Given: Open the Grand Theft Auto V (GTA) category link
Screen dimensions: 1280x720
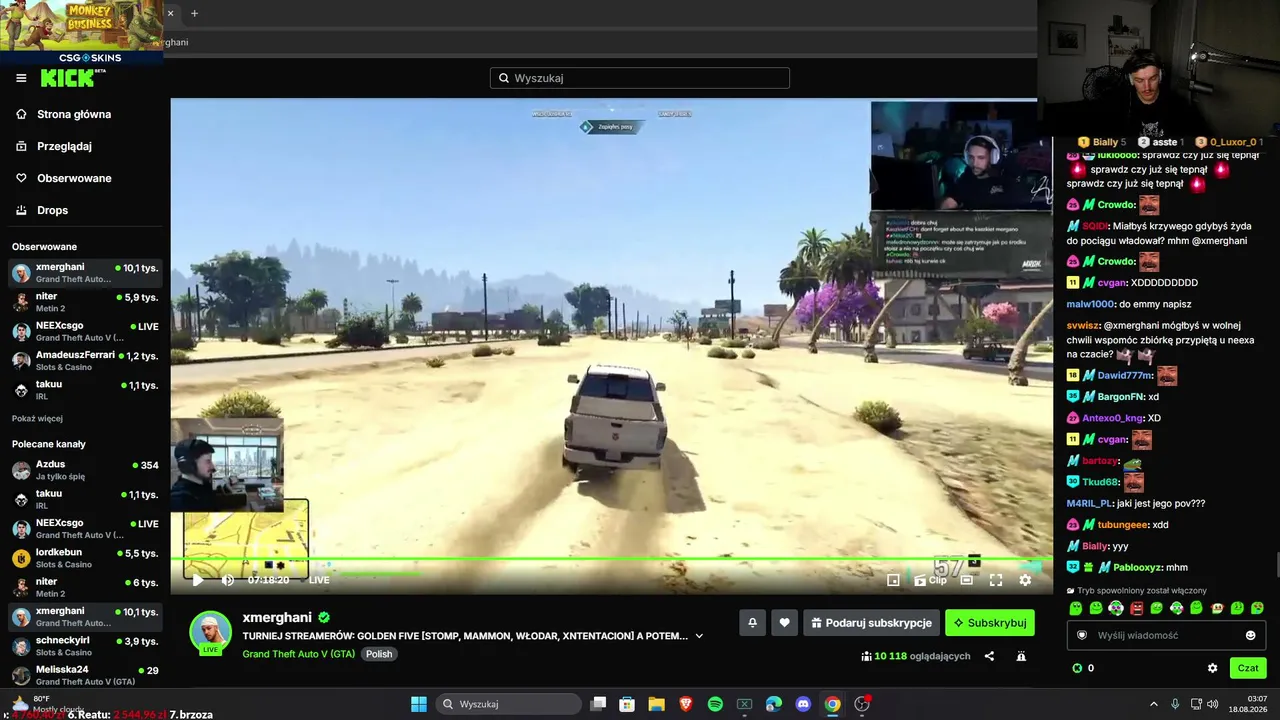Looking at the screenshot, I should pos(299,654).
